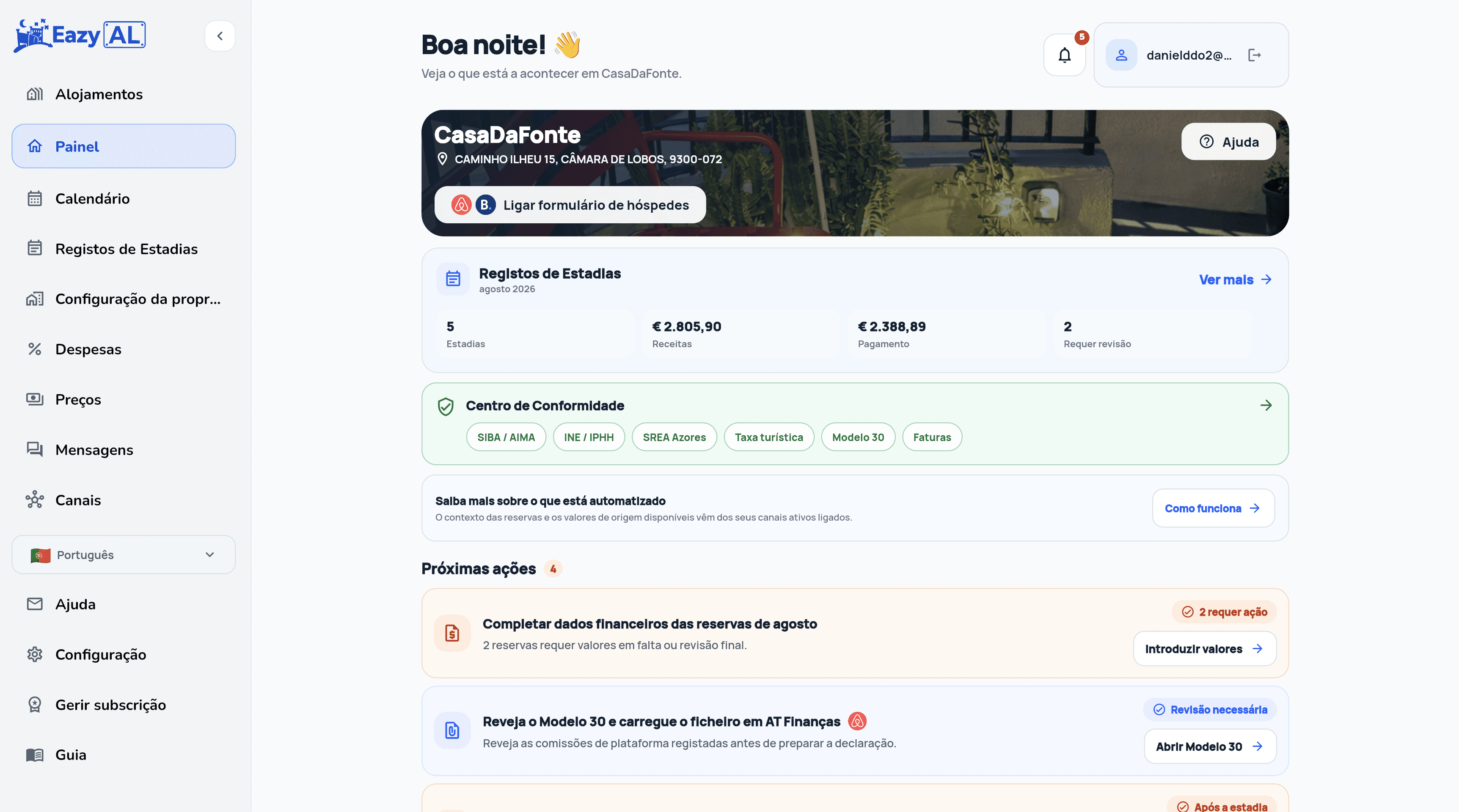
Task: Click the Centro de Conformidade shield icon
Action: point(446,406)
